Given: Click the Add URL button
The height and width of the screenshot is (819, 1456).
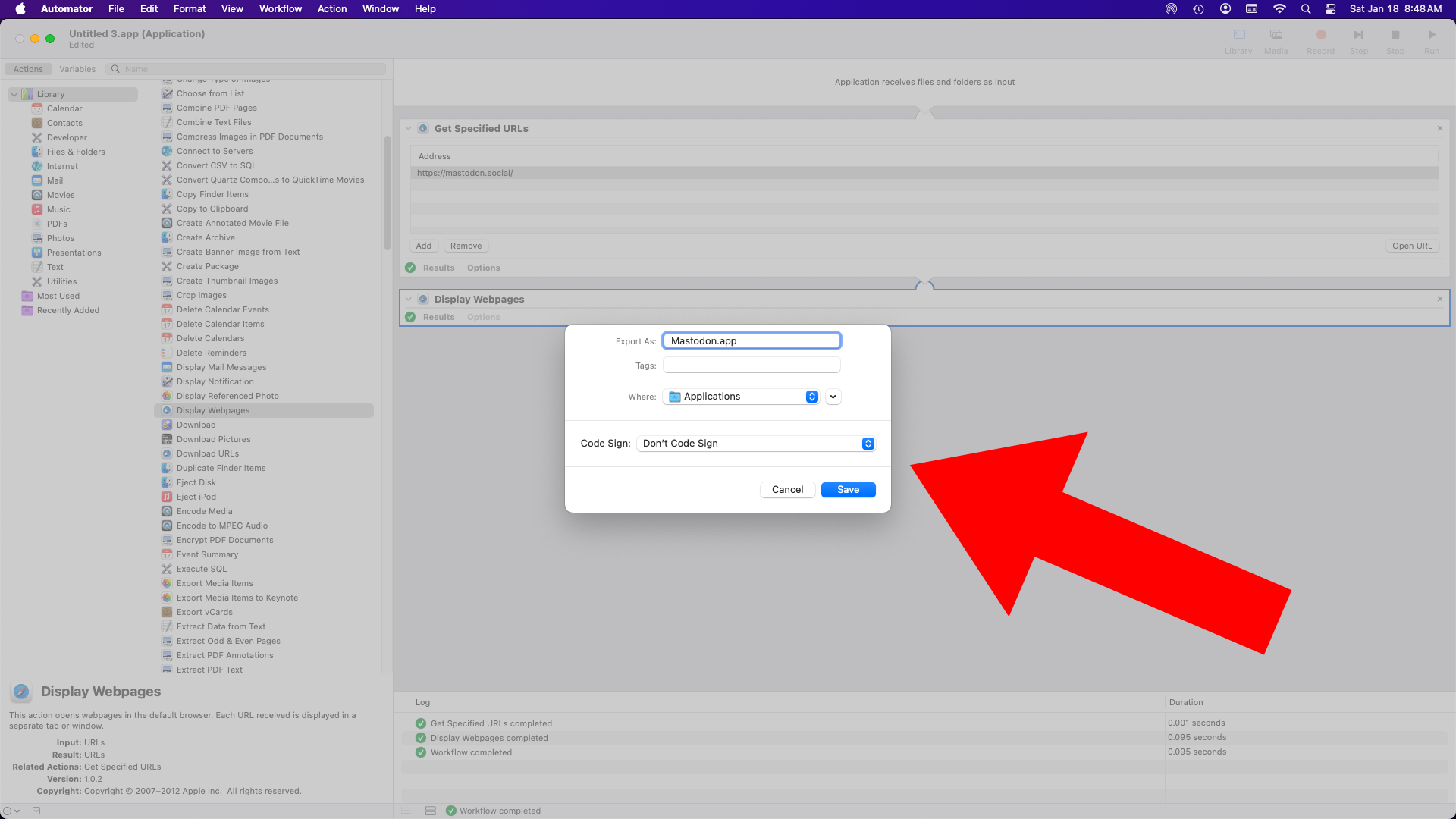Looking at the screenshot, I should coord(424,246).
